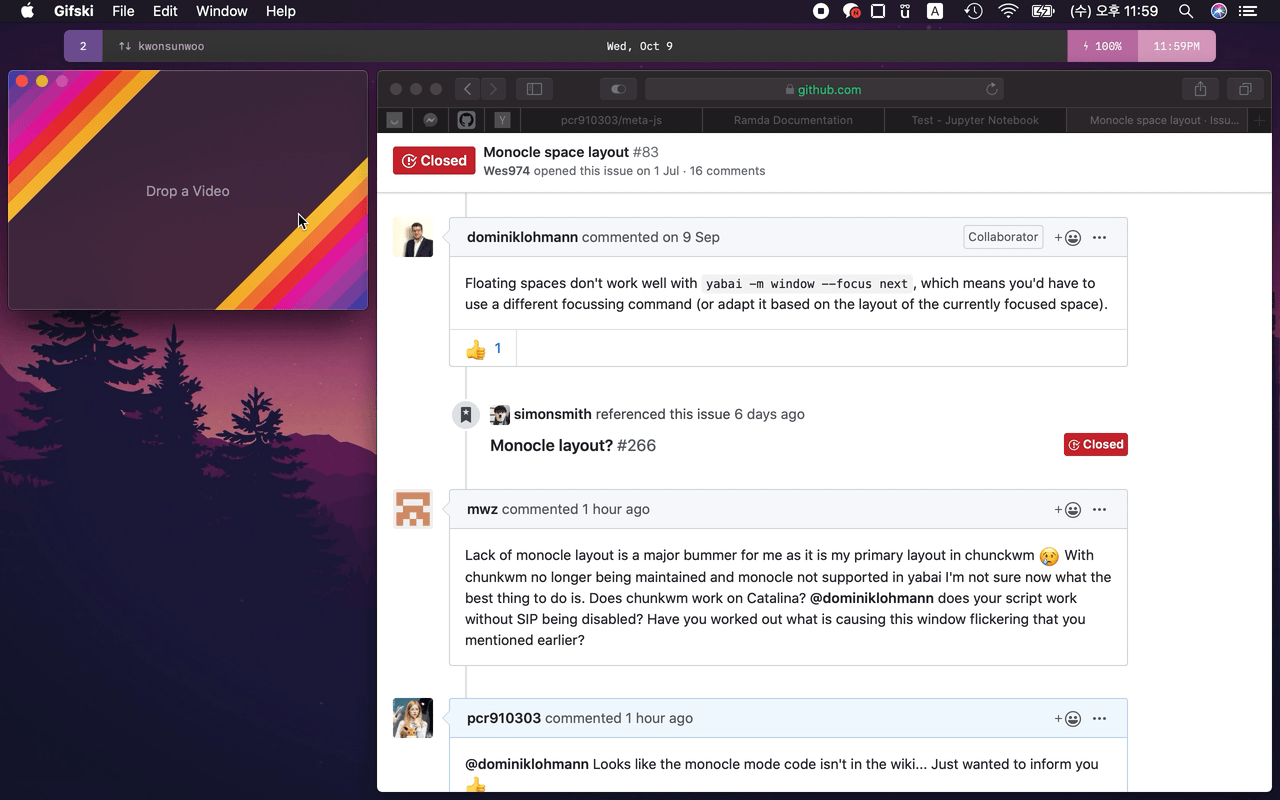Switch to the Ramda Documentation tab
Viewport: 1280px width, 800px height.
[x=793, y=120]
